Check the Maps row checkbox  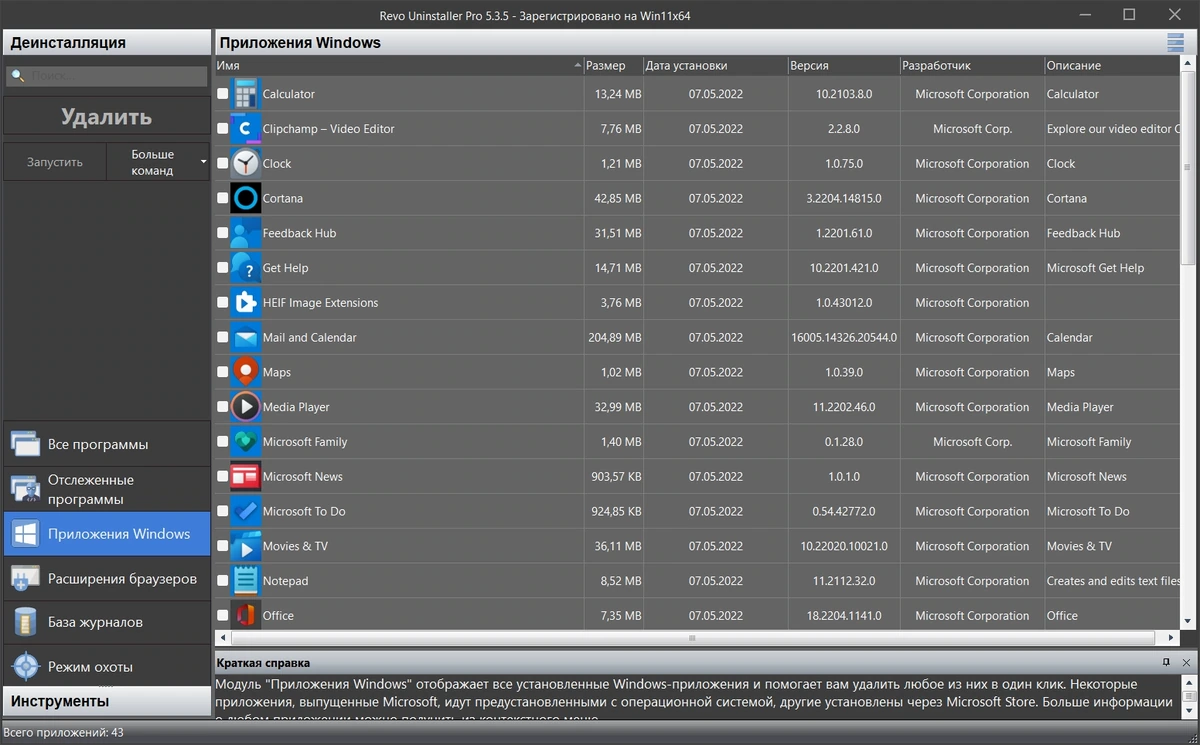(x=223, y=372)
